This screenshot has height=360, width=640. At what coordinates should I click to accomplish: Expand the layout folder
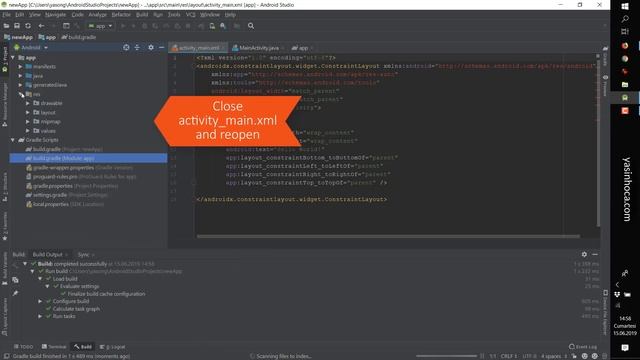coord(28,113)
